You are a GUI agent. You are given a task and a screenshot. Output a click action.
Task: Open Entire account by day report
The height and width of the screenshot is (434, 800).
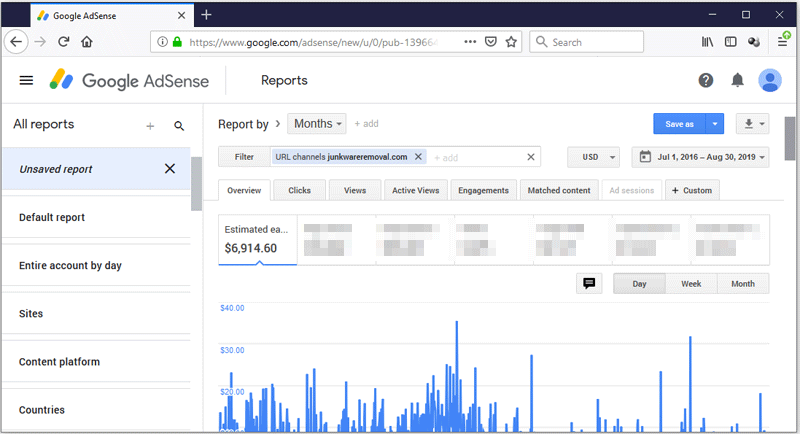70,266
